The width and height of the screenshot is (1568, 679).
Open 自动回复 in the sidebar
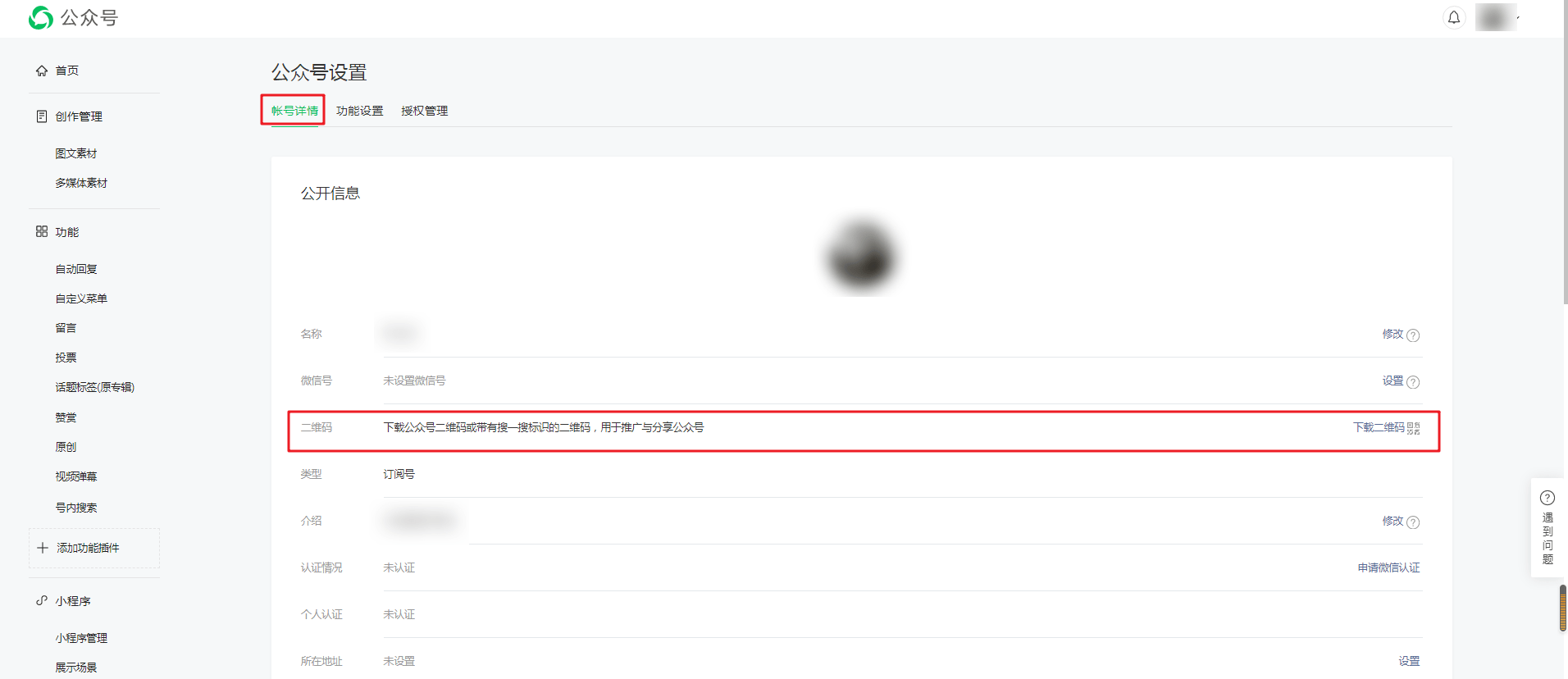point(76,269)
